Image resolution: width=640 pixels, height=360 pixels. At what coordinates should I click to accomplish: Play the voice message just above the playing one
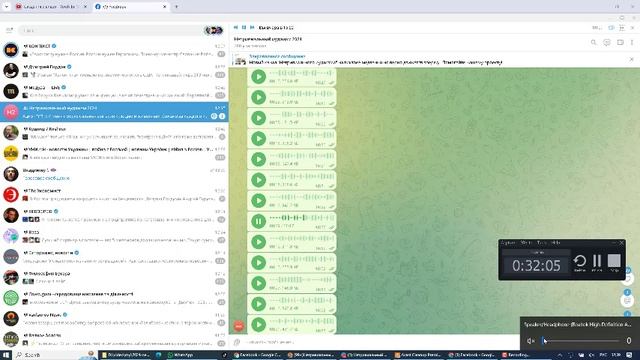coord(258,201)
